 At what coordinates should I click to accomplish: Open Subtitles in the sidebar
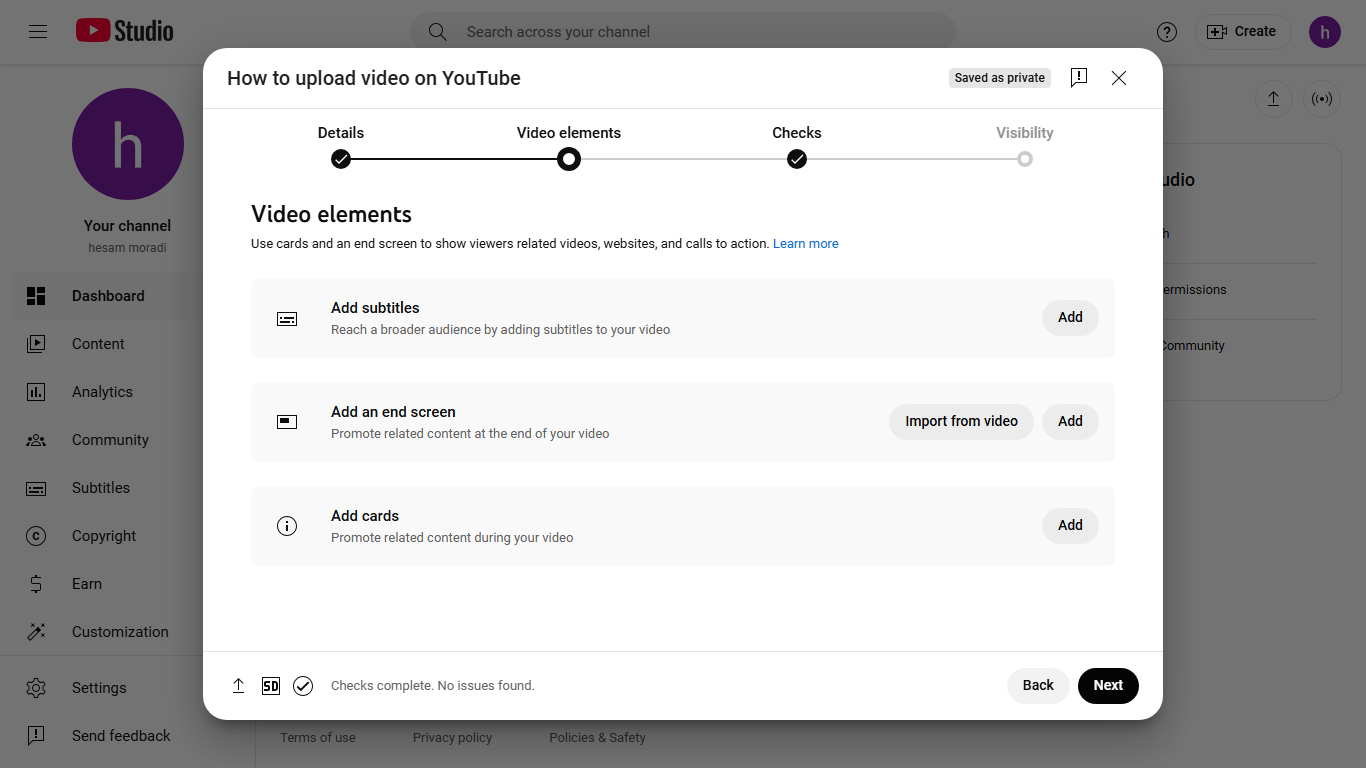click(101, 488)
